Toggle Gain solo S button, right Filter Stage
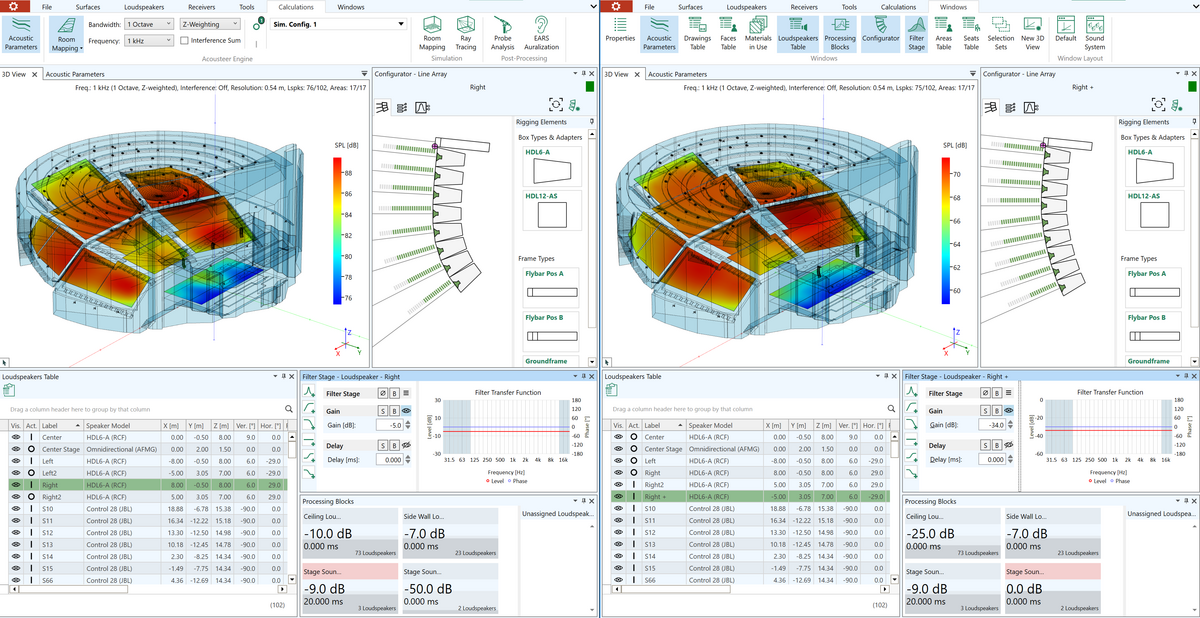 pyautogui.click(x=983, y=410)
